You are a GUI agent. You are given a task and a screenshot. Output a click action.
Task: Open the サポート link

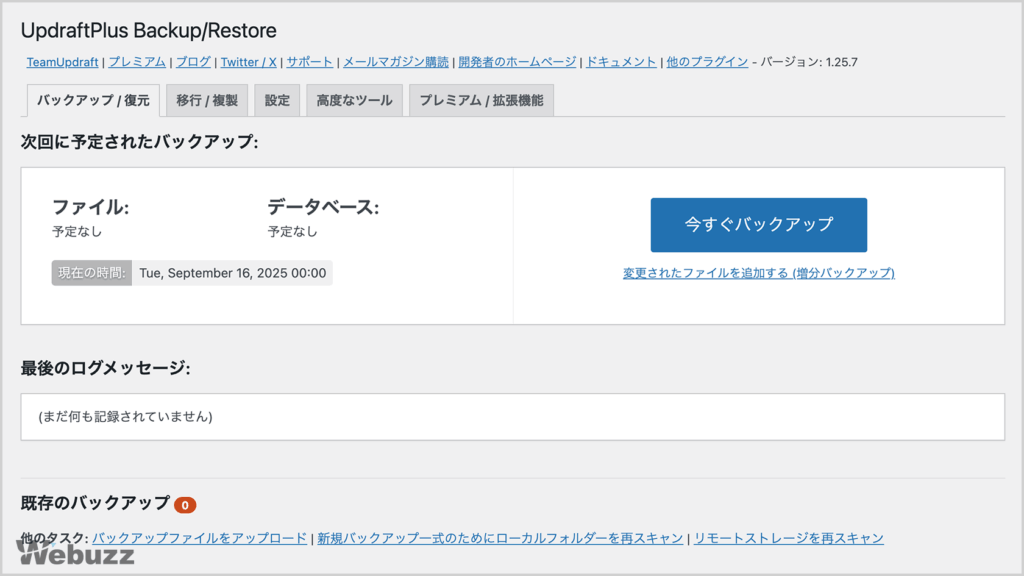point(310,62)
